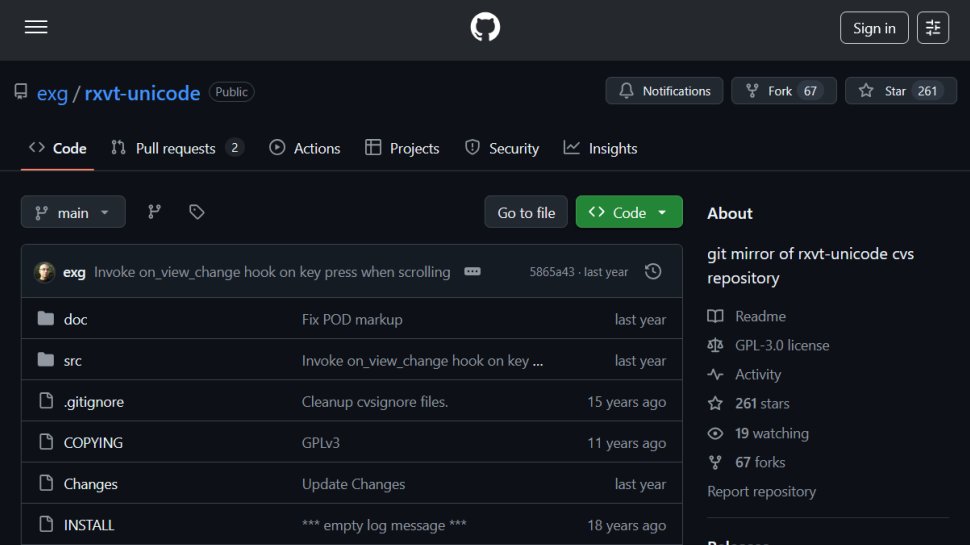Click Changes file icon
The width and height of the screenshot is (970, 545).
tap(46, 483)
